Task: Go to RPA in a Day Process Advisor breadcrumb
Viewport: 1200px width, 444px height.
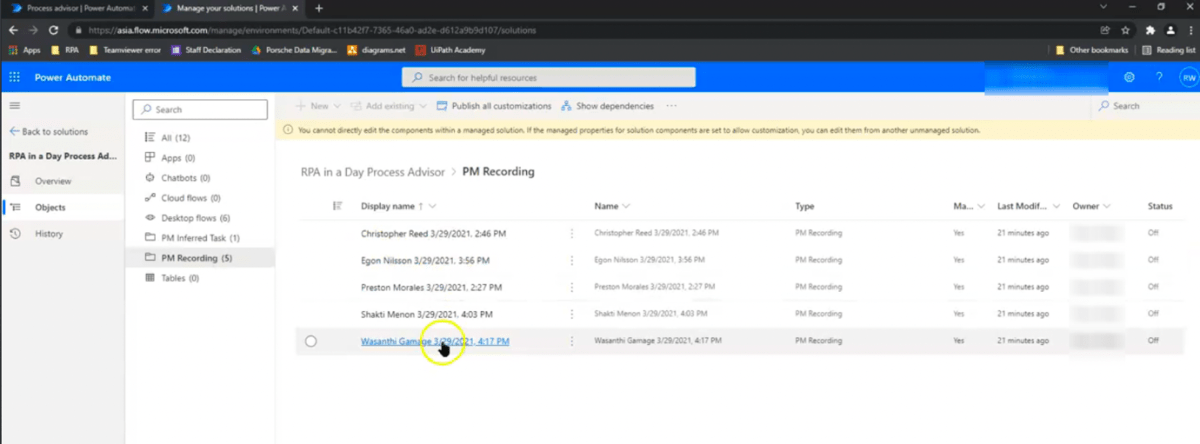Action: (373, 172)
